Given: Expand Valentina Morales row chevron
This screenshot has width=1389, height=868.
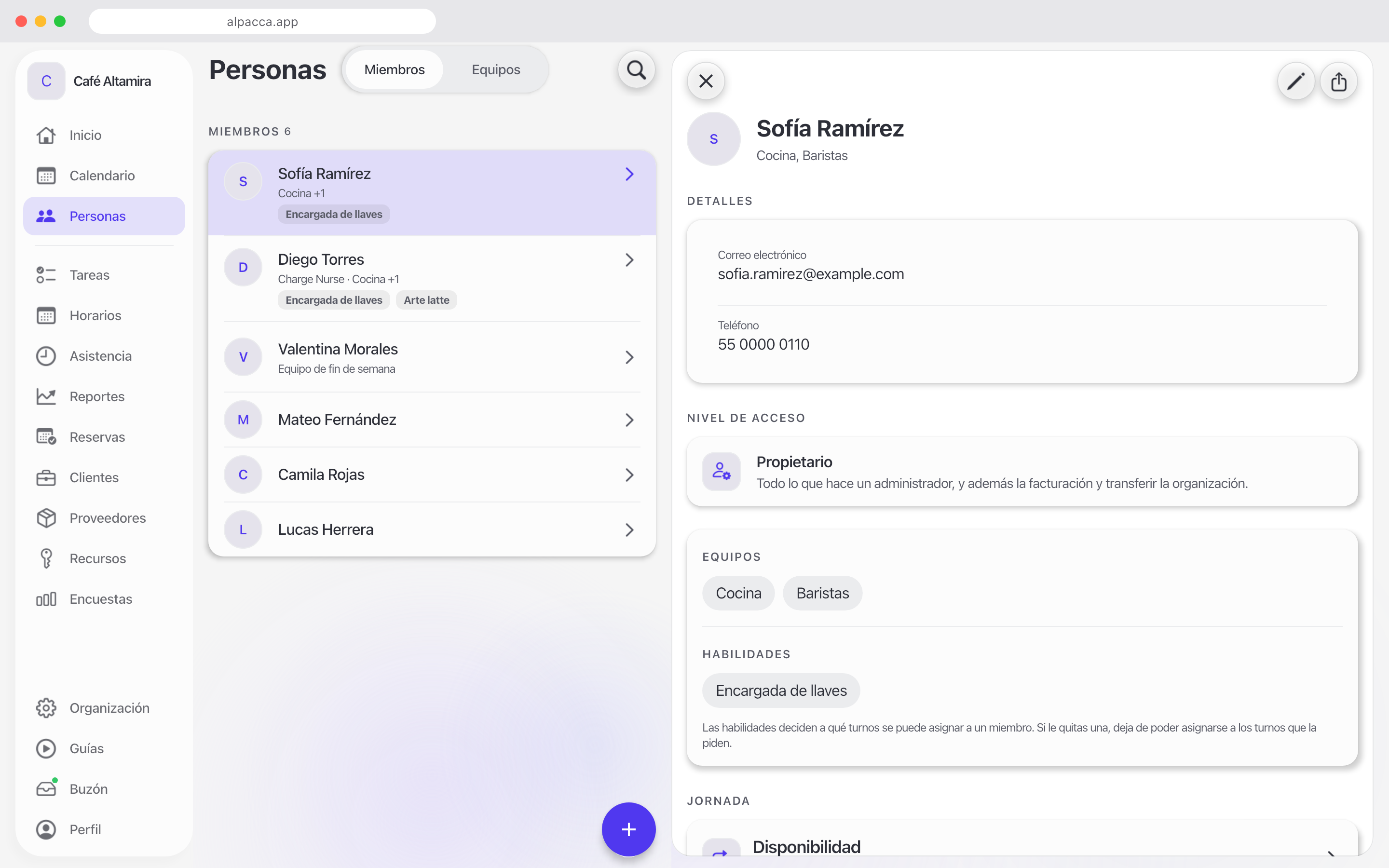Looking at the screenshot, I should pos(629,357).
